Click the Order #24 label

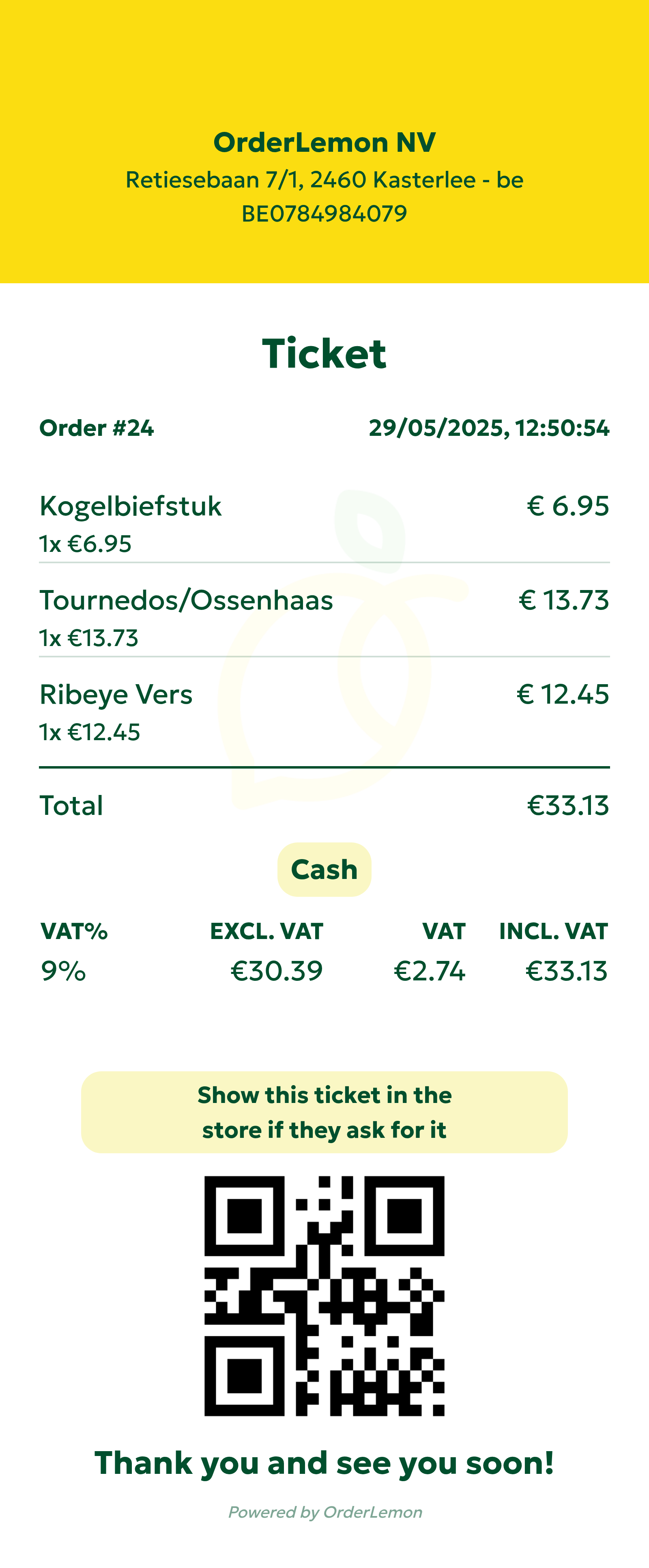97,428
